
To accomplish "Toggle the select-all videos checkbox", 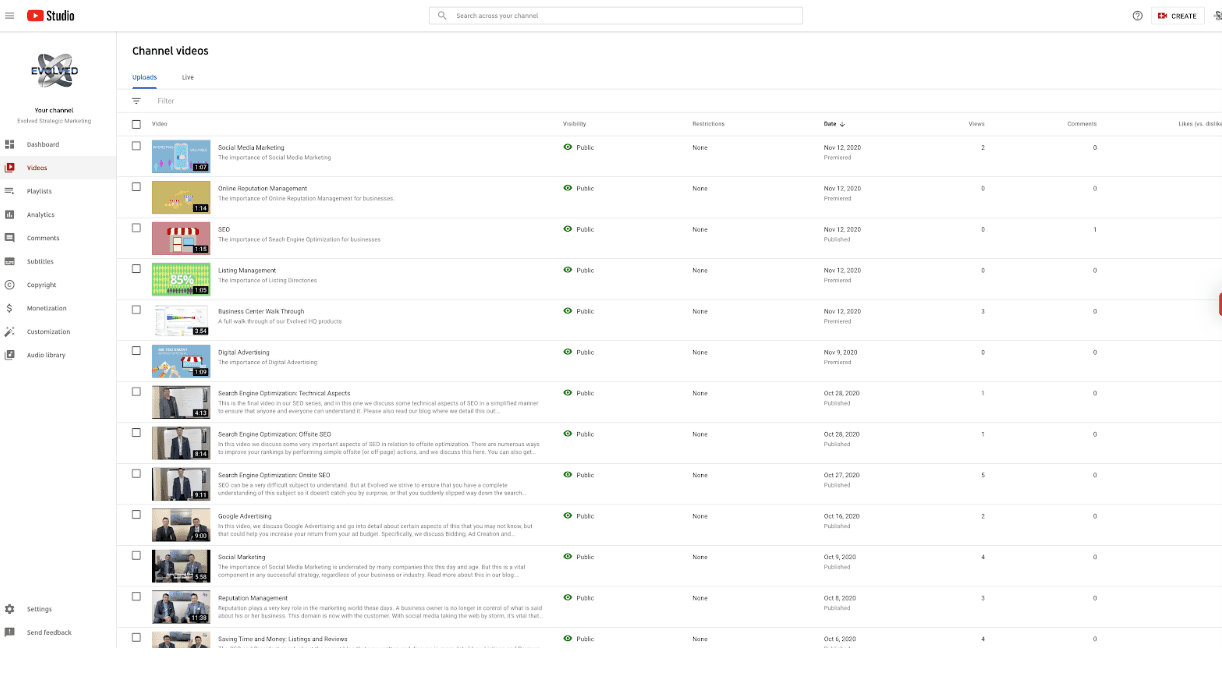I will [136, 124].
